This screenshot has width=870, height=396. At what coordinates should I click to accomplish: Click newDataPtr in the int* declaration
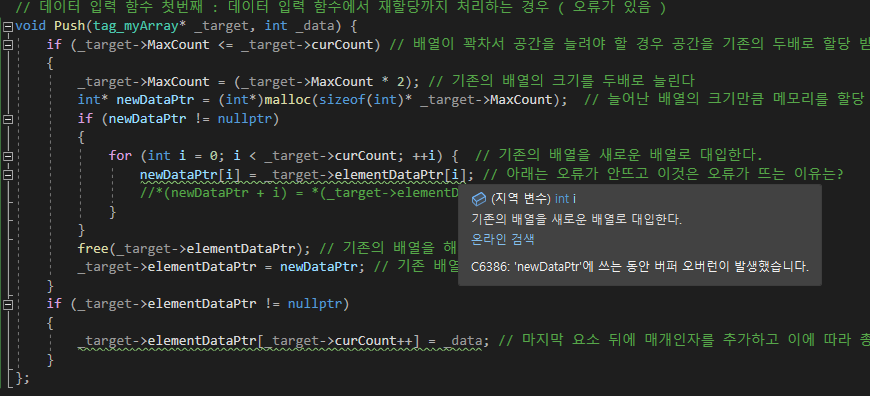[155, 100]
